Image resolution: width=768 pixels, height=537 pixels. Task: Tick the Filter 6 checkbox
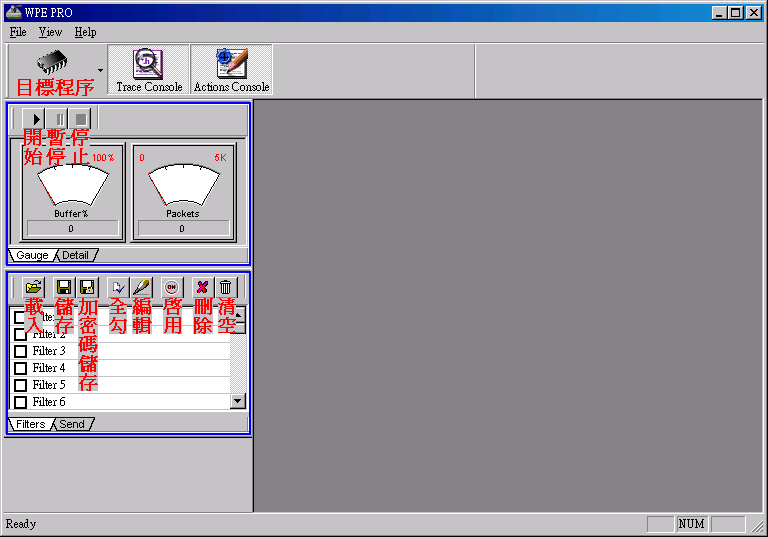coord(20,402)
